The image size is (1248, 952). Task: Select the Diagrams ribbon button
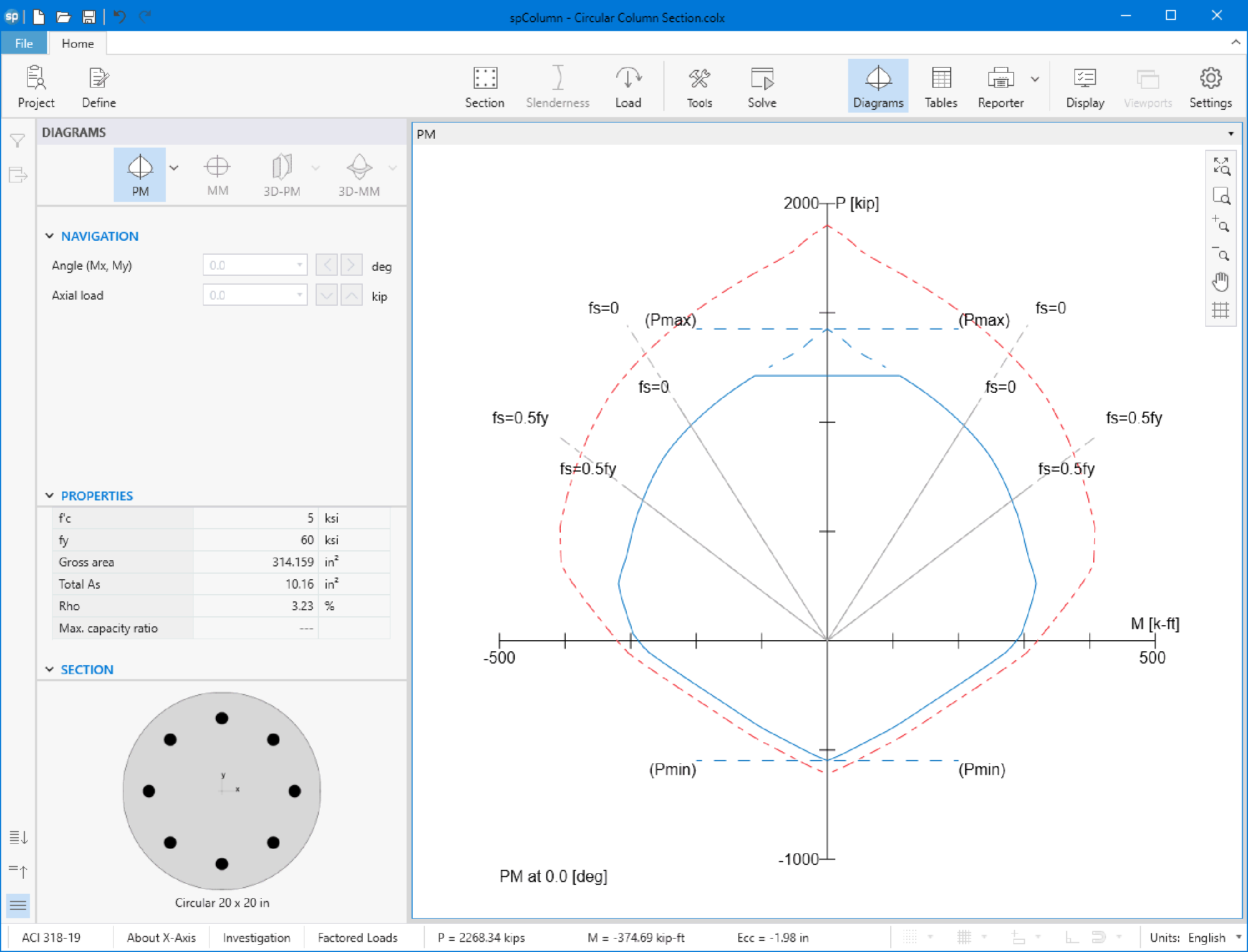pyautogui.click(x=878, y=87)
